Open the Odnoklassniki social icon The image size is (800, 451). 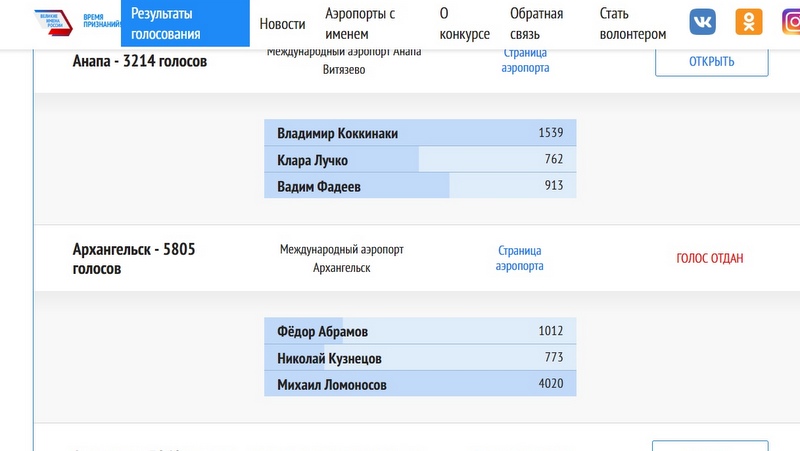pos(748,22)
